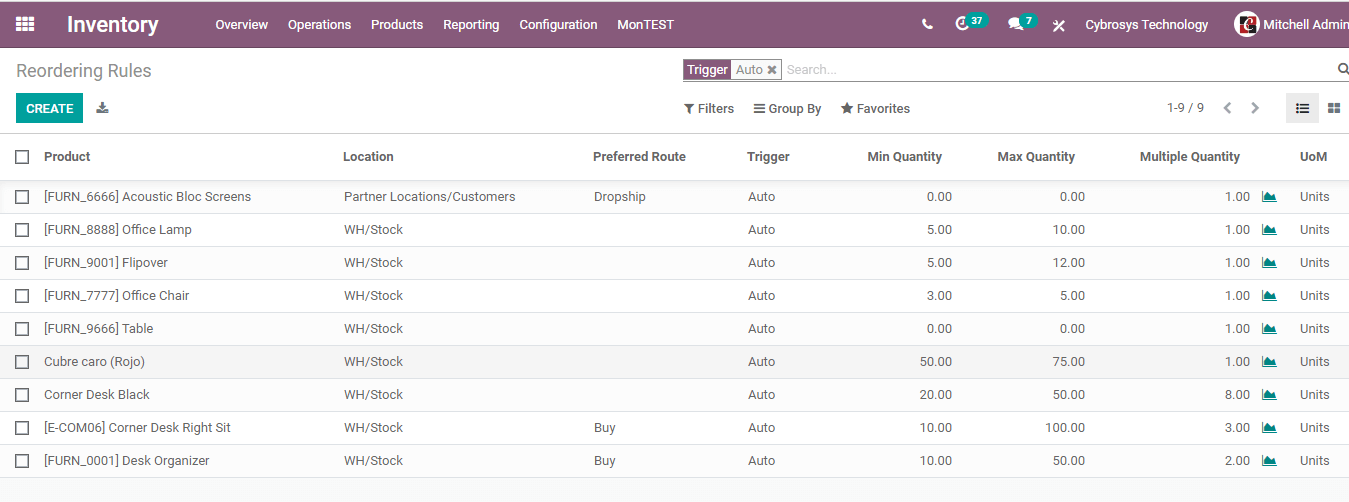Sort by Multiple Quantity header
This screenshot has height=502, width=1349.
[x=1190, y=157]
